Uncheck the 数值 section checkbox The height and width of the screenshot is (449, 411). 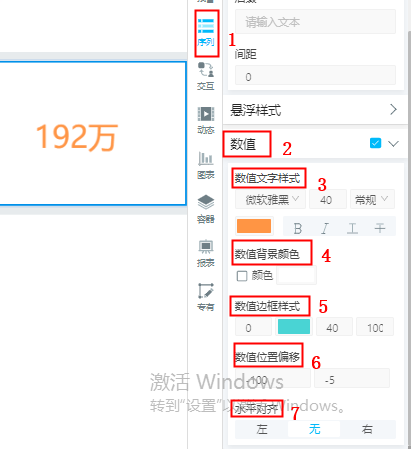375,143
